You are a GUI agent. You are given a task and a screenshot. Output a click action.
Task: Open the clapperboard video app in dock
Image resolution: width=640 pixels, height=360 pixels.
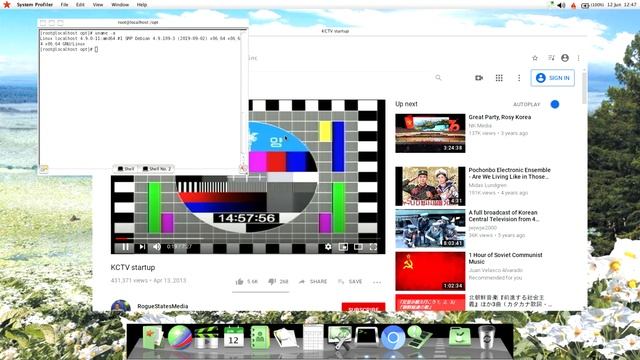[206, 338]
